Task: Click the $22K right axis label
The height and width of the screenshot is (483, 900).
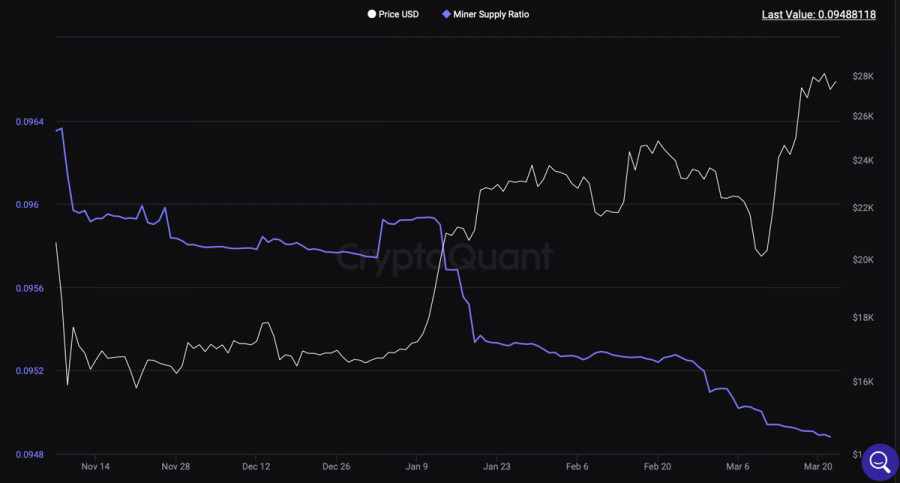Action: pyautogui.click(x=863, y=208)
